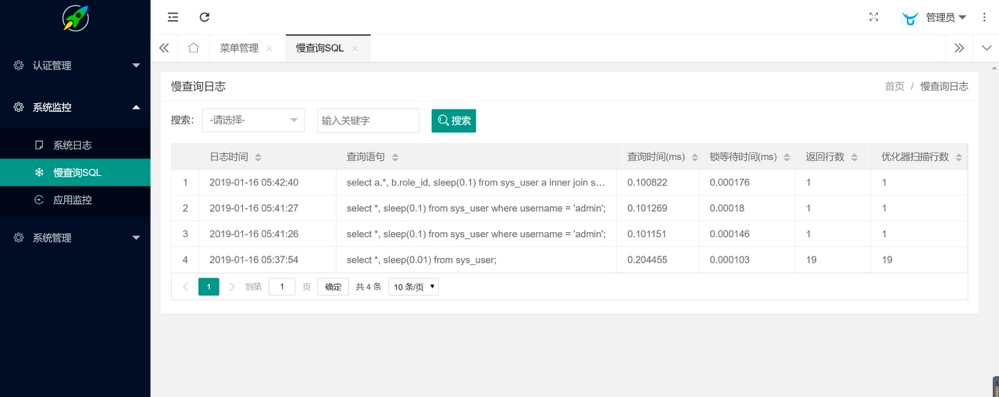Click lock wait time 0.000176
Viewport: 999px width, 397px height.
729,183
